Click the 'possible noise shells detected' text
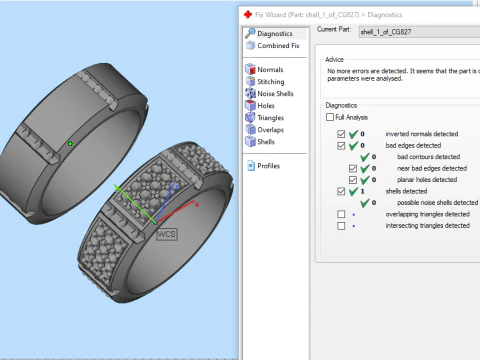This screenshot has height=360, width=480. pos(437,202)
